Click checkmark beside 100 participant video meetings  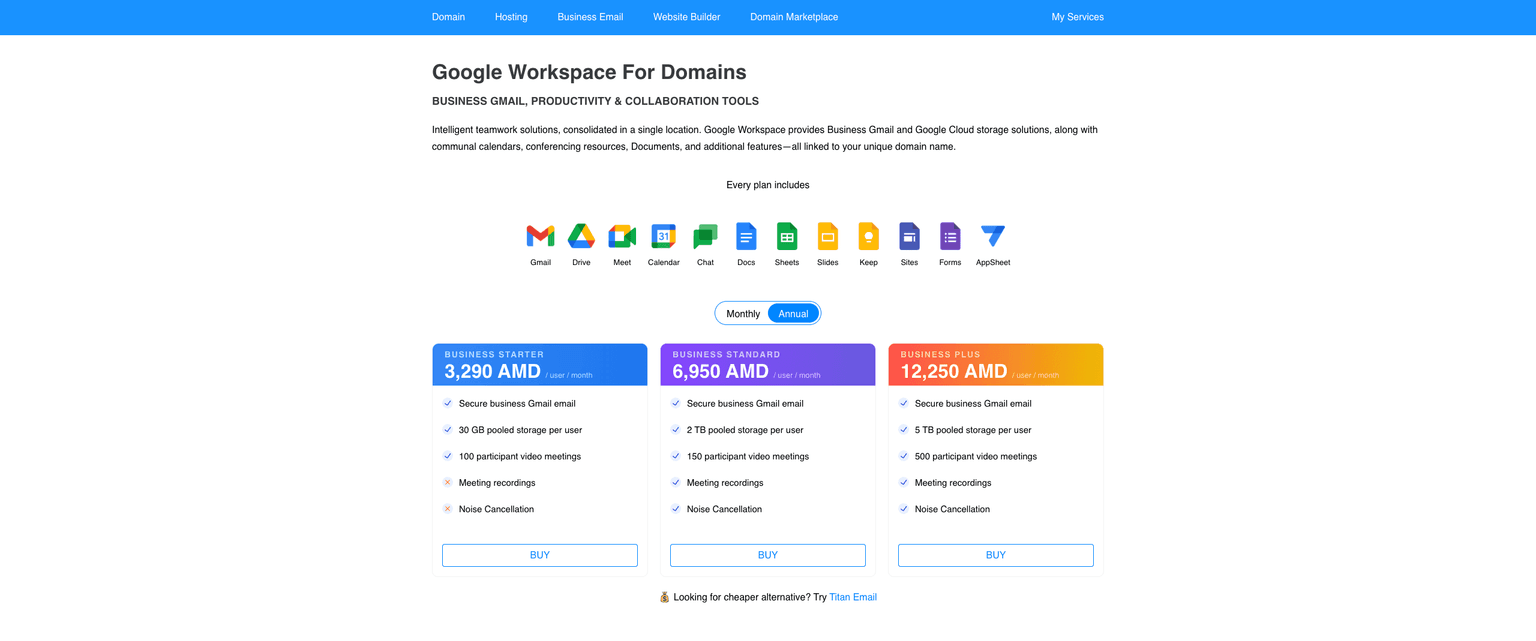tap(447, 456)
